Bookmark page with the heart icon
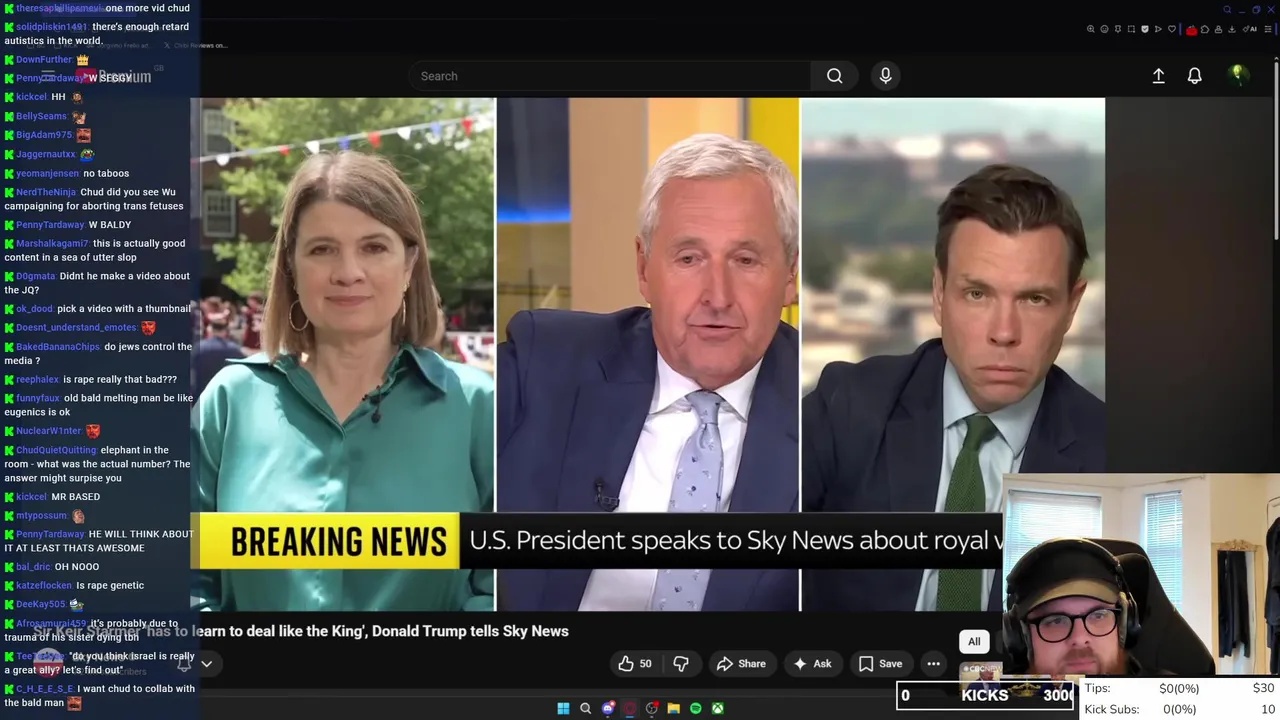 [1172, 29]
